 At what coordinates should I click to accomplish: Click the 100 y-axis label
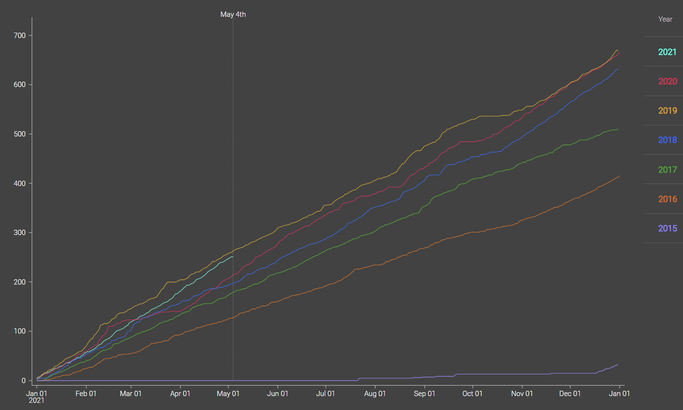tap(20, 331)
